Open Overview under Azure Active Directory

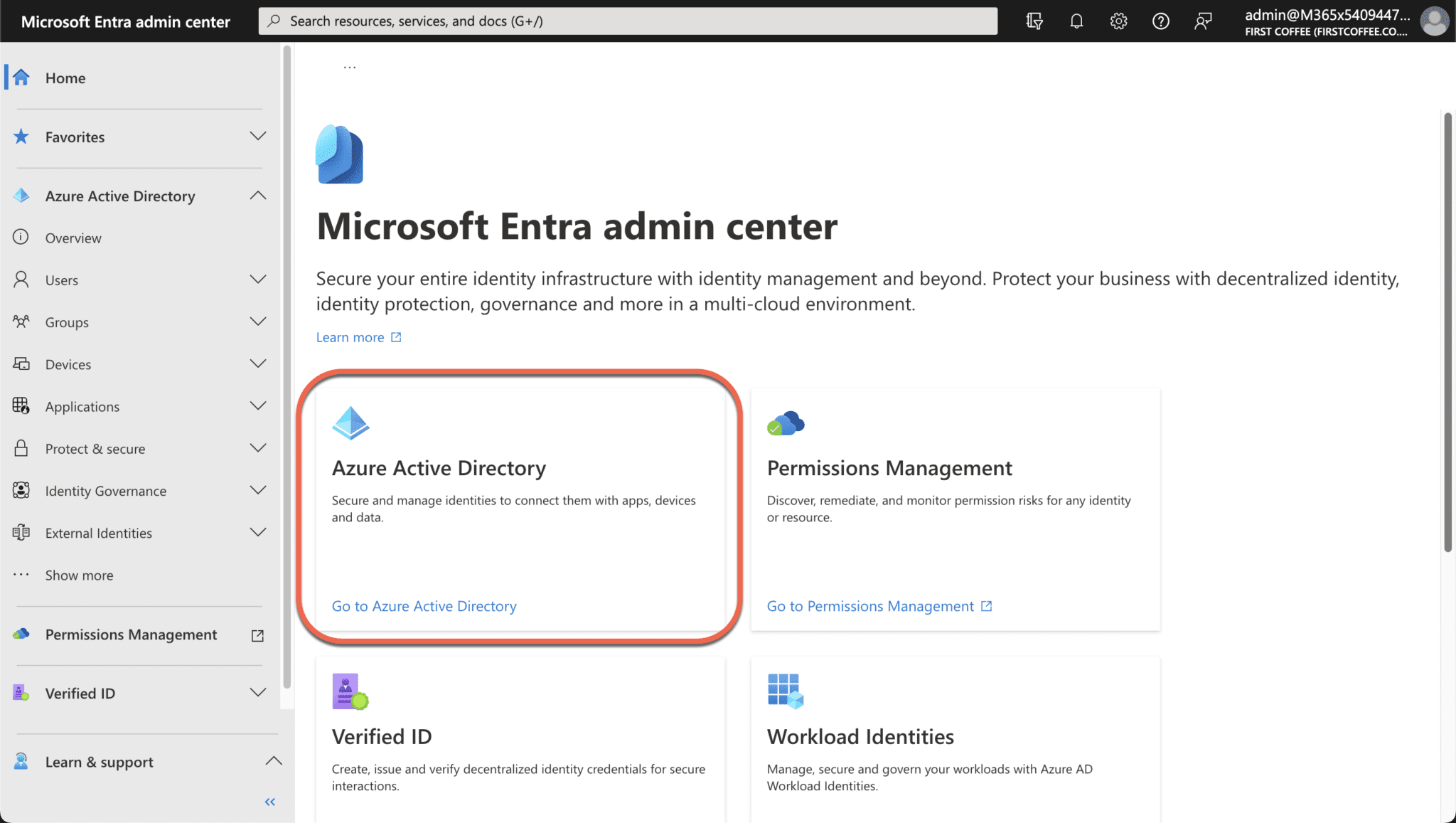click(x=74, y=238)
